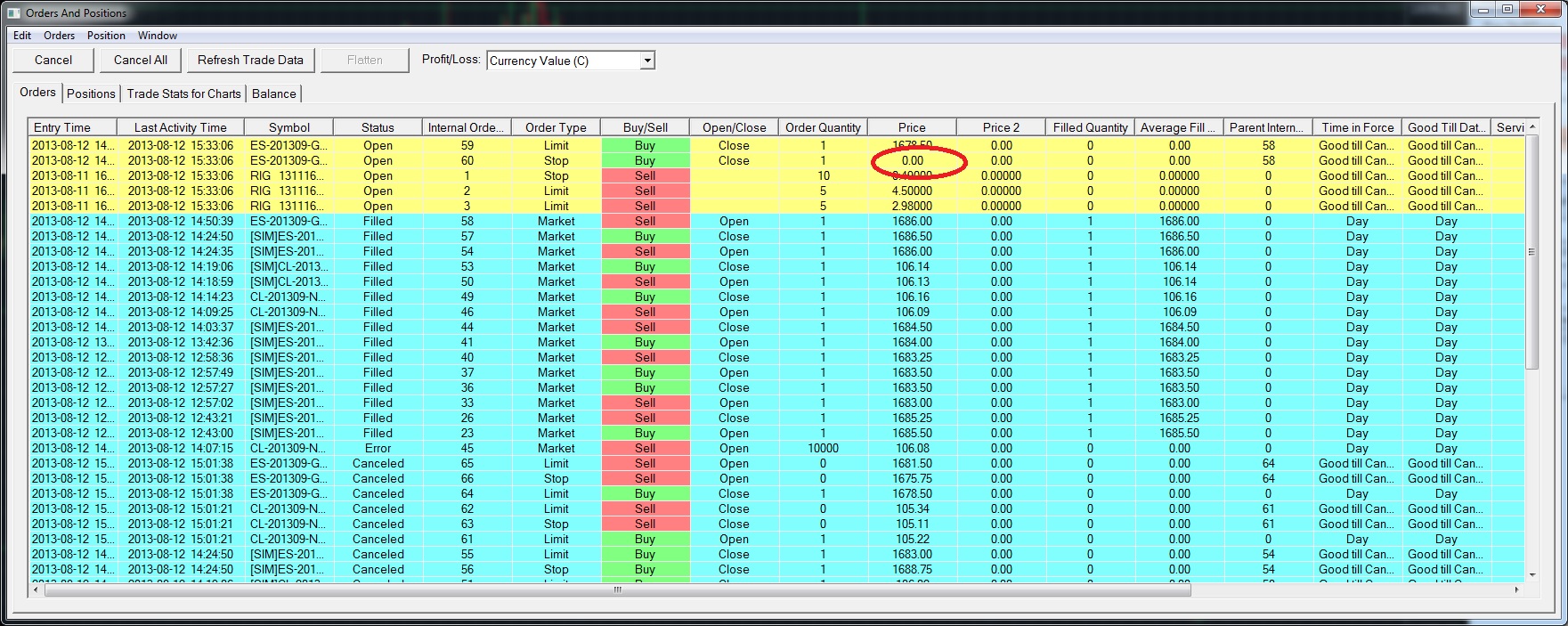Click the Filled Quantity column header
This screenshot has height=626, width=1568.
point(1090,127)
